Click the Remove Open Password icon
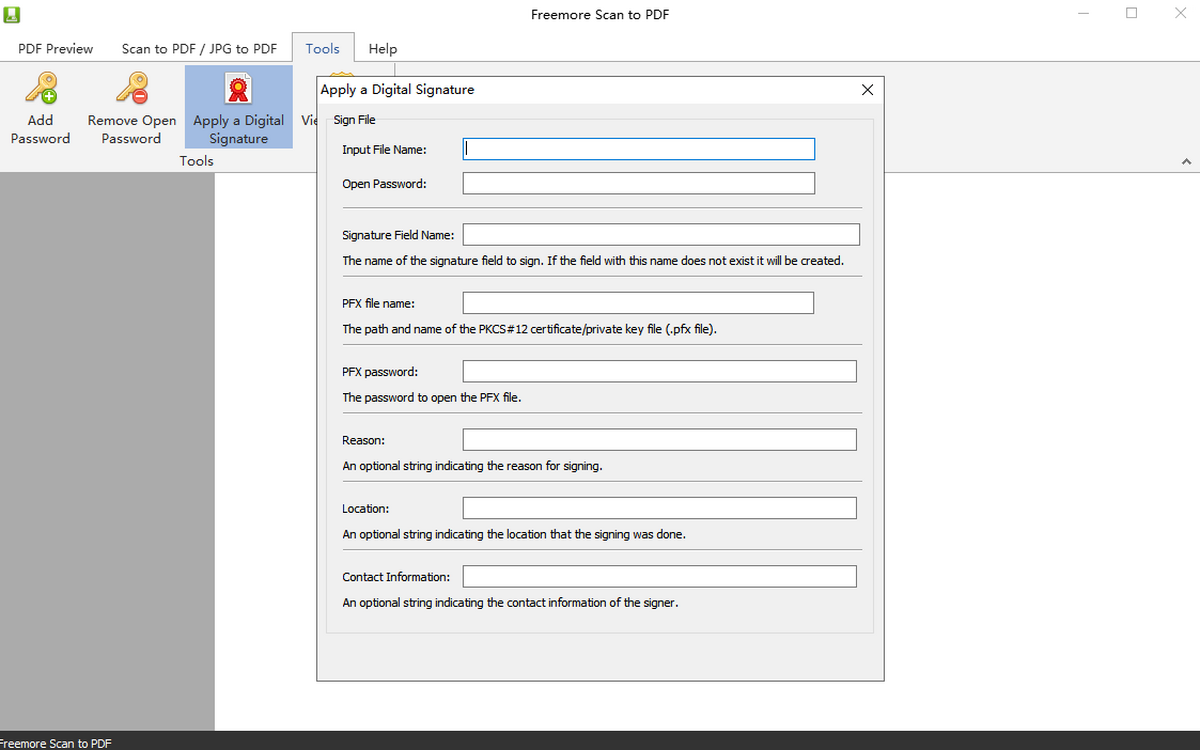Viewport: 1200px width, 750px height. 132,88
